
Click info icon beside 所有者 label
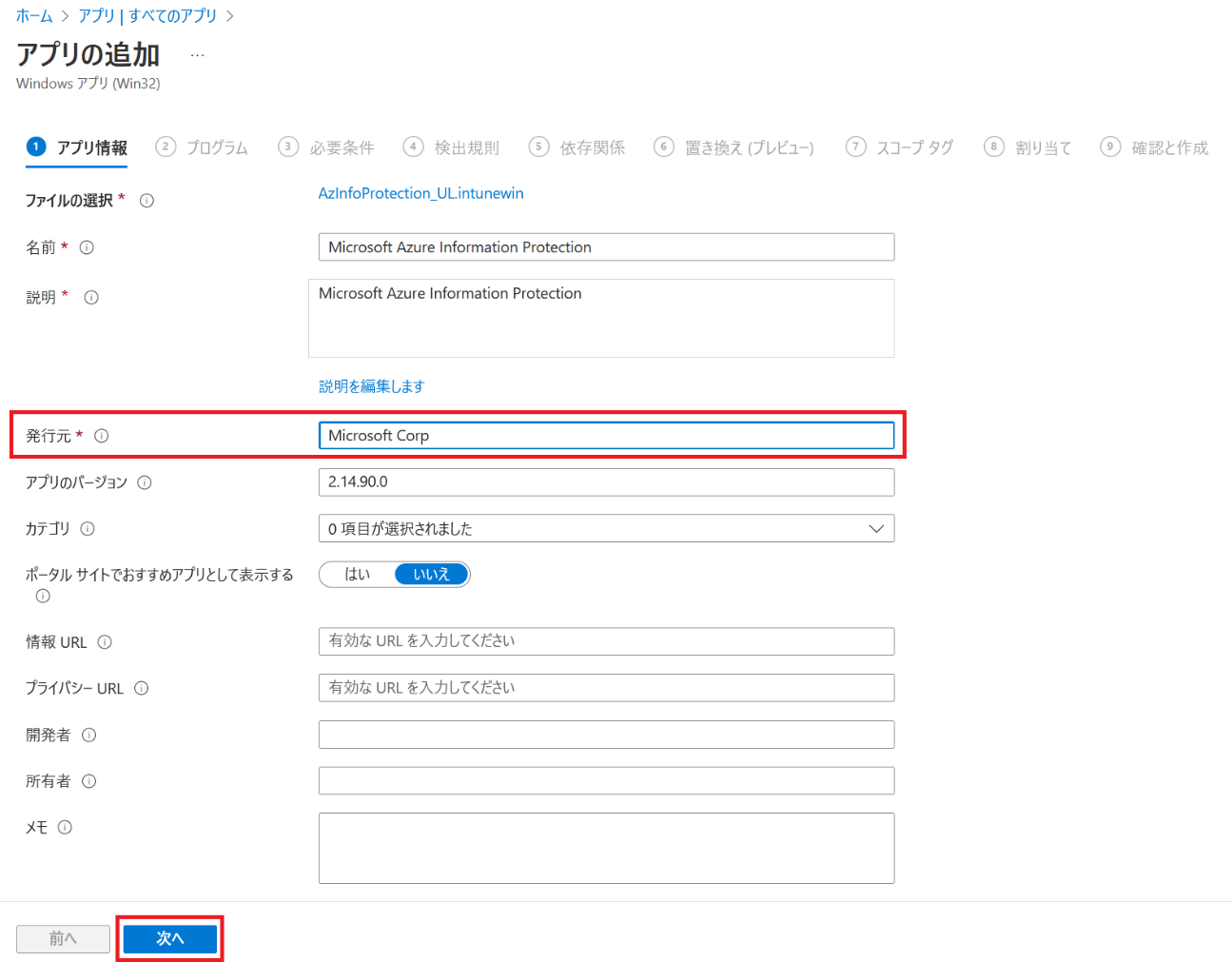89,781
